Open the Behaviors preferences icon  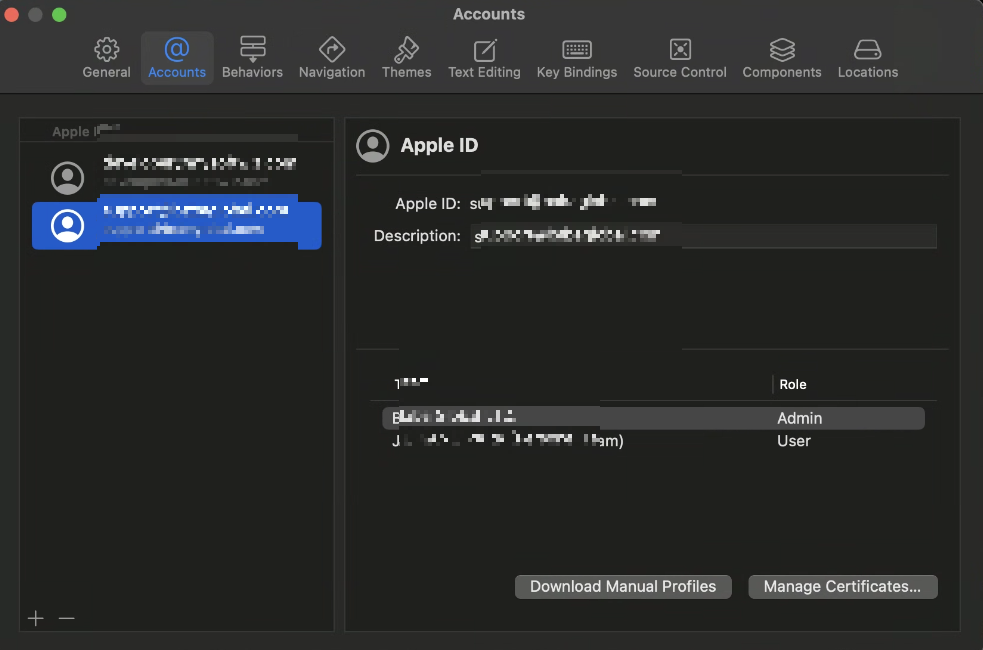253,50
